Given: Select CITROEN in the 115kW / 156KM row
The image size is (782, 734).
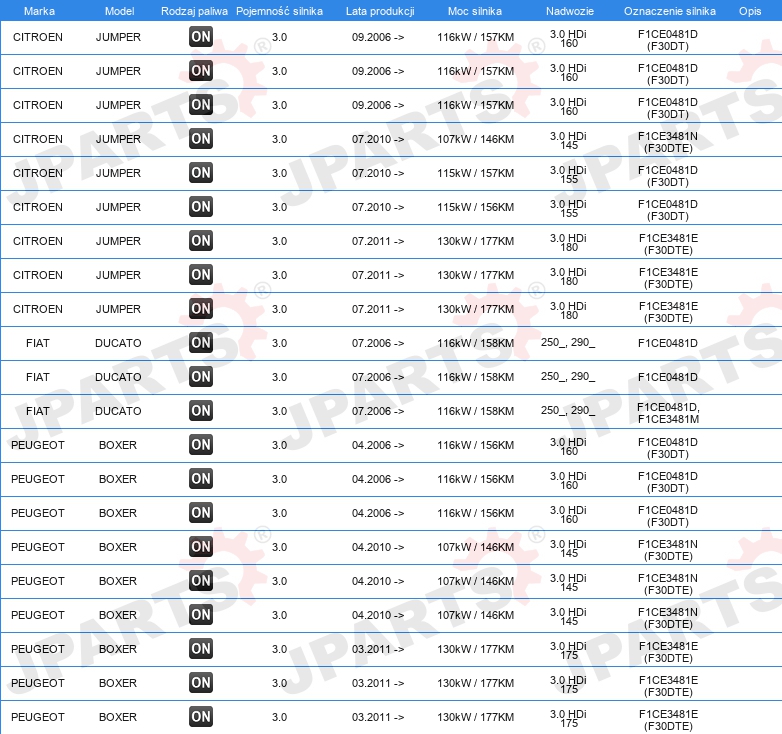Looking at the screenshot, I should tap(38, 207).
